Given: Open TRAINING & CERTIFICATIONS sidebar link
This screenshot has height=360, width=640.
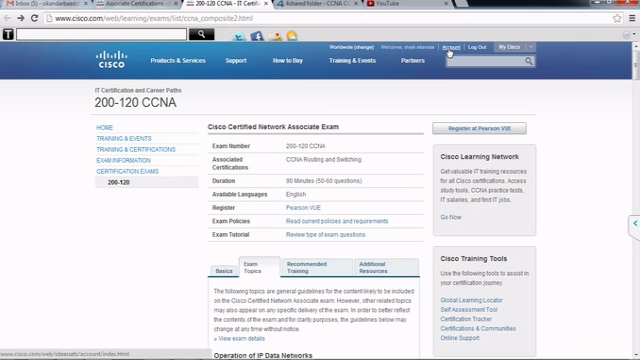Looking at the screenshot, I should tap(136, 150).
